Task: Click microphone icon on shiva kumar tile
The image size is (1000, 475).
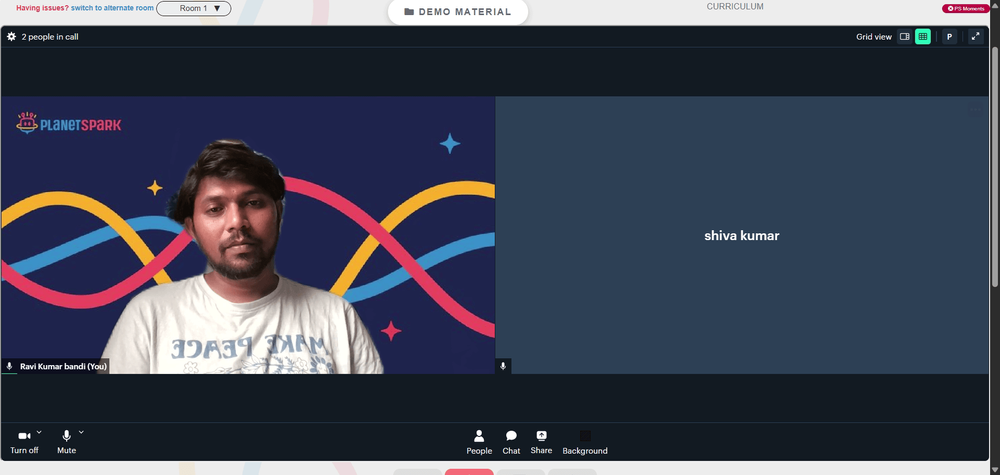Action: pos(503,366)
